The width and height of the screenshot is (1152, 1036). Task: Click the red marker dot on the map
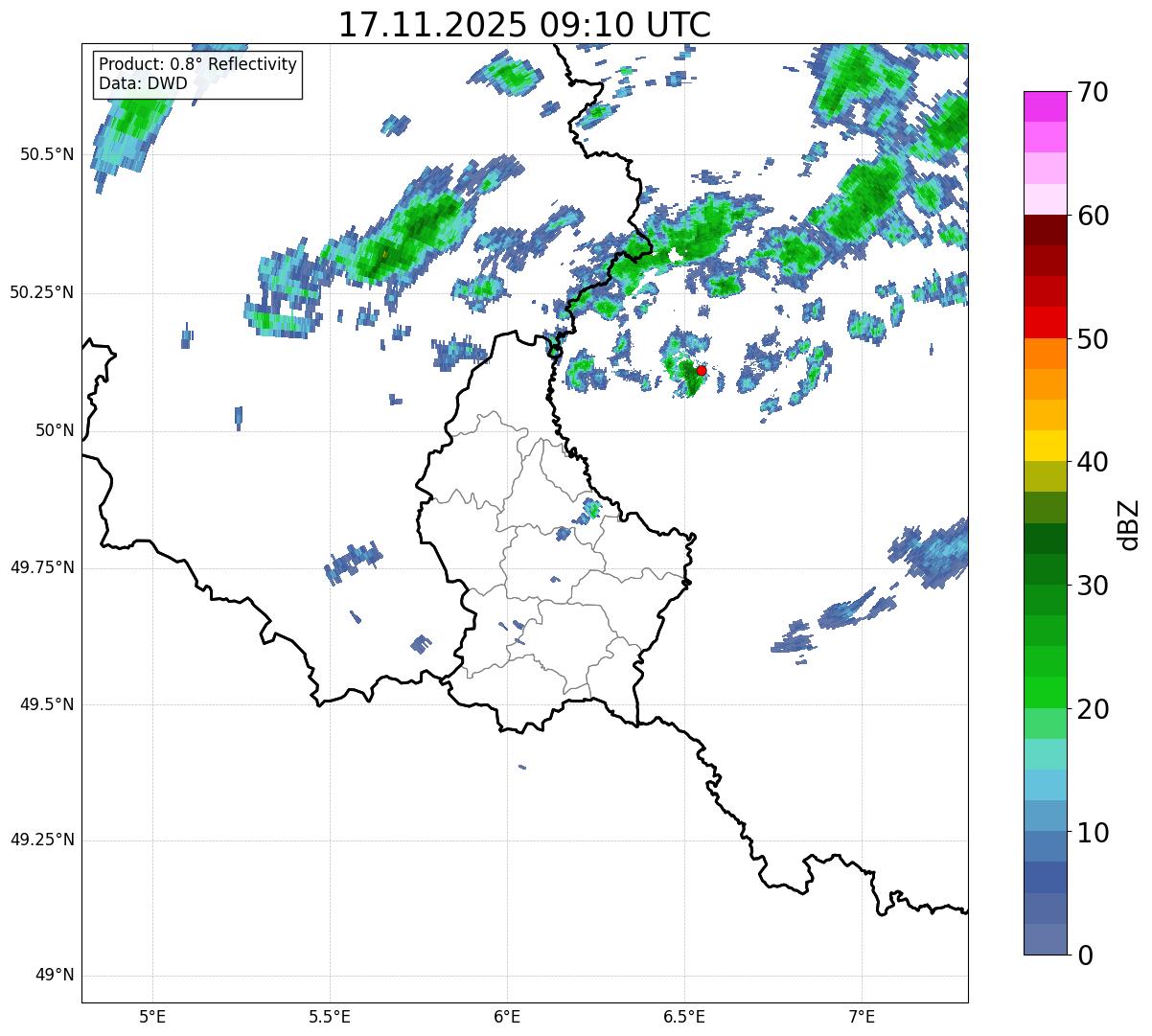[702, 370]
